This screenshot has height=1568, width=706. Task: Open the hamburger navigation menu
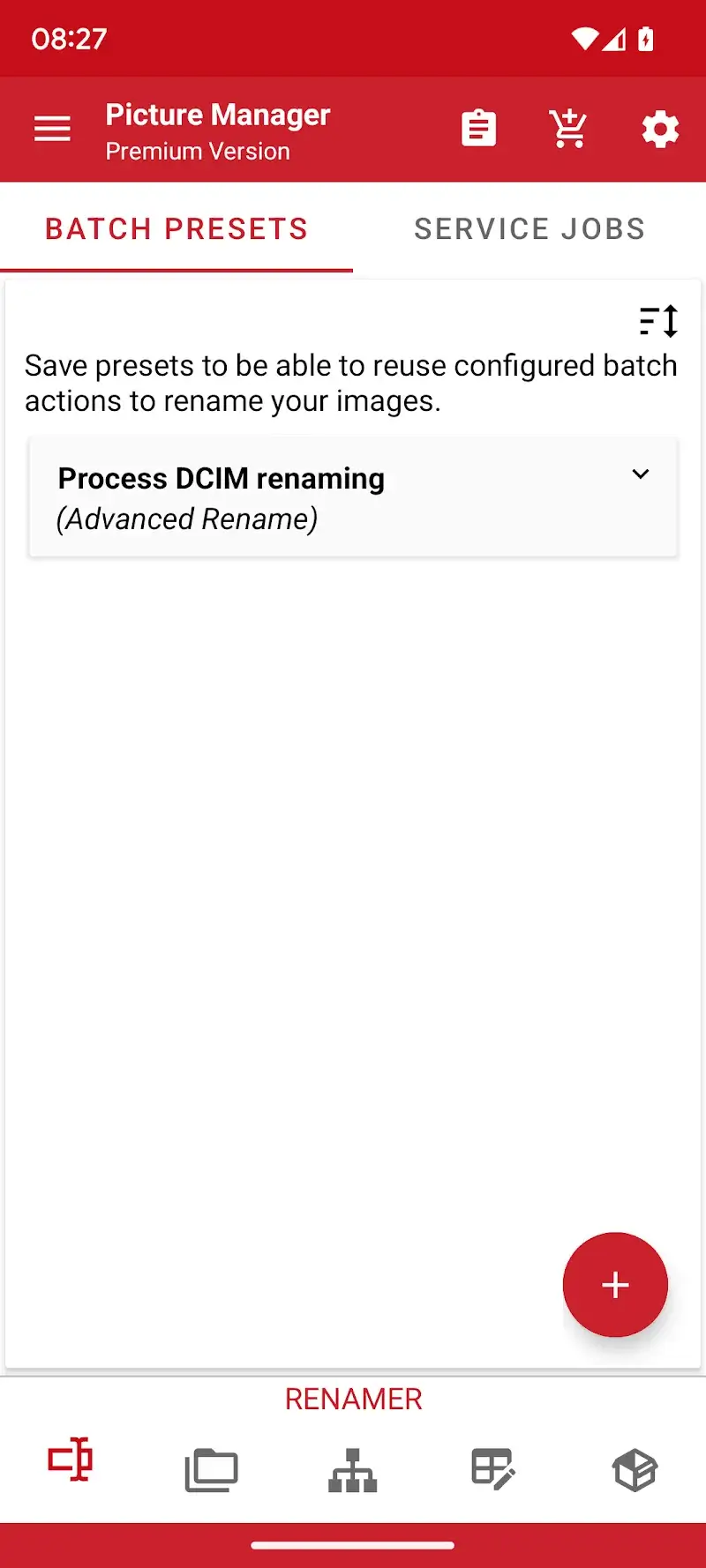click(x=52, y=129)
